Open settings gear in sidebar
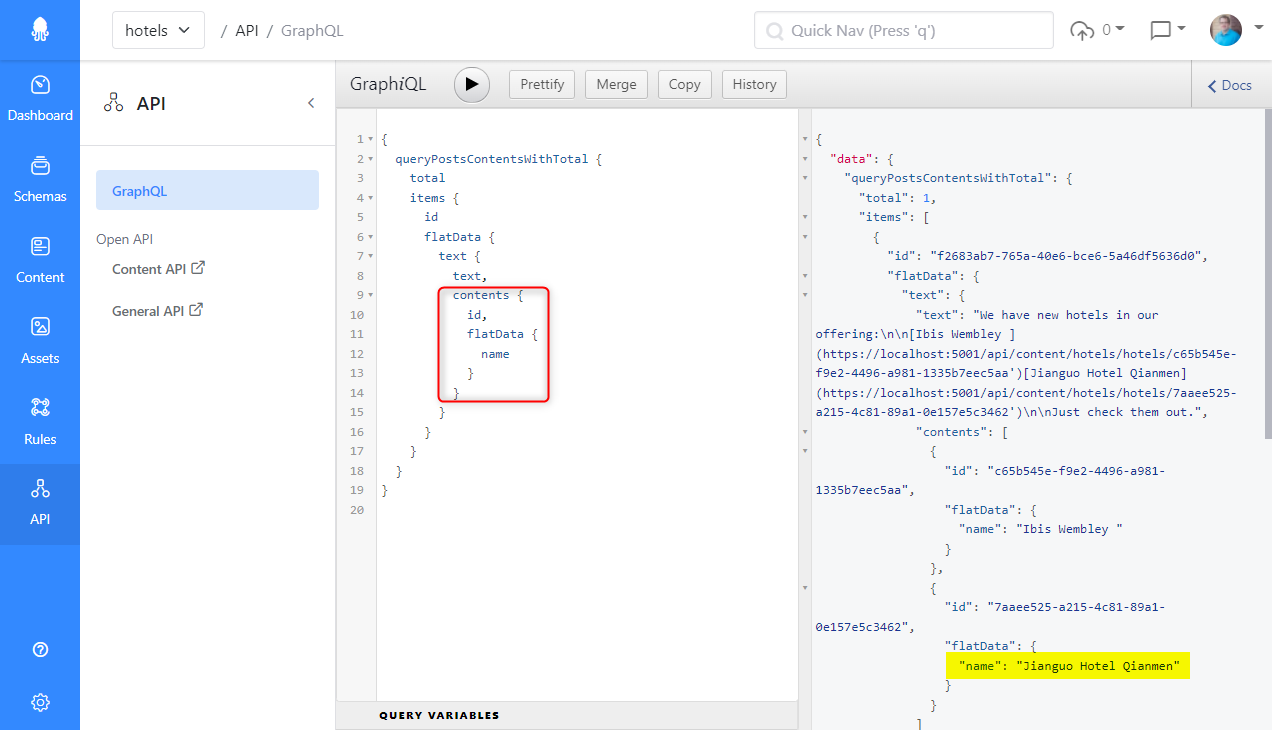The height and width of the screenshot is (730, 1272). point(40,702)
